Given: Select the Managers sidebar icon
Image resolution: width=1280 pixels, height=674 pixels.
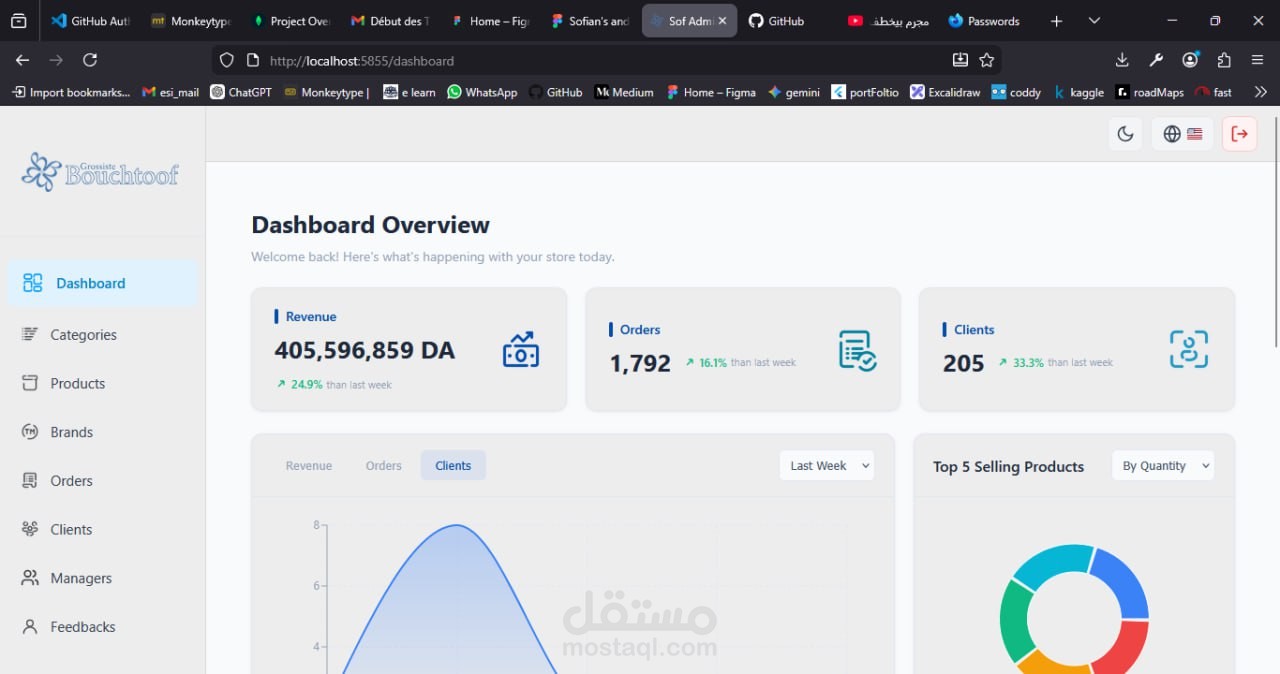Looking at the screenshot, I should pos(31,577).
